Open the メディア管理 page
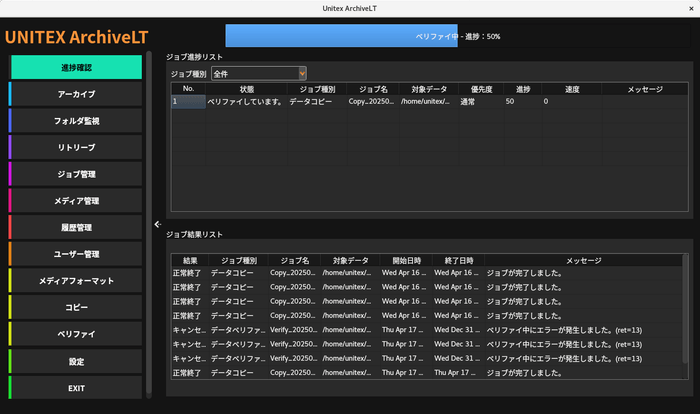 pyautogui.click(x=76, y=201)
